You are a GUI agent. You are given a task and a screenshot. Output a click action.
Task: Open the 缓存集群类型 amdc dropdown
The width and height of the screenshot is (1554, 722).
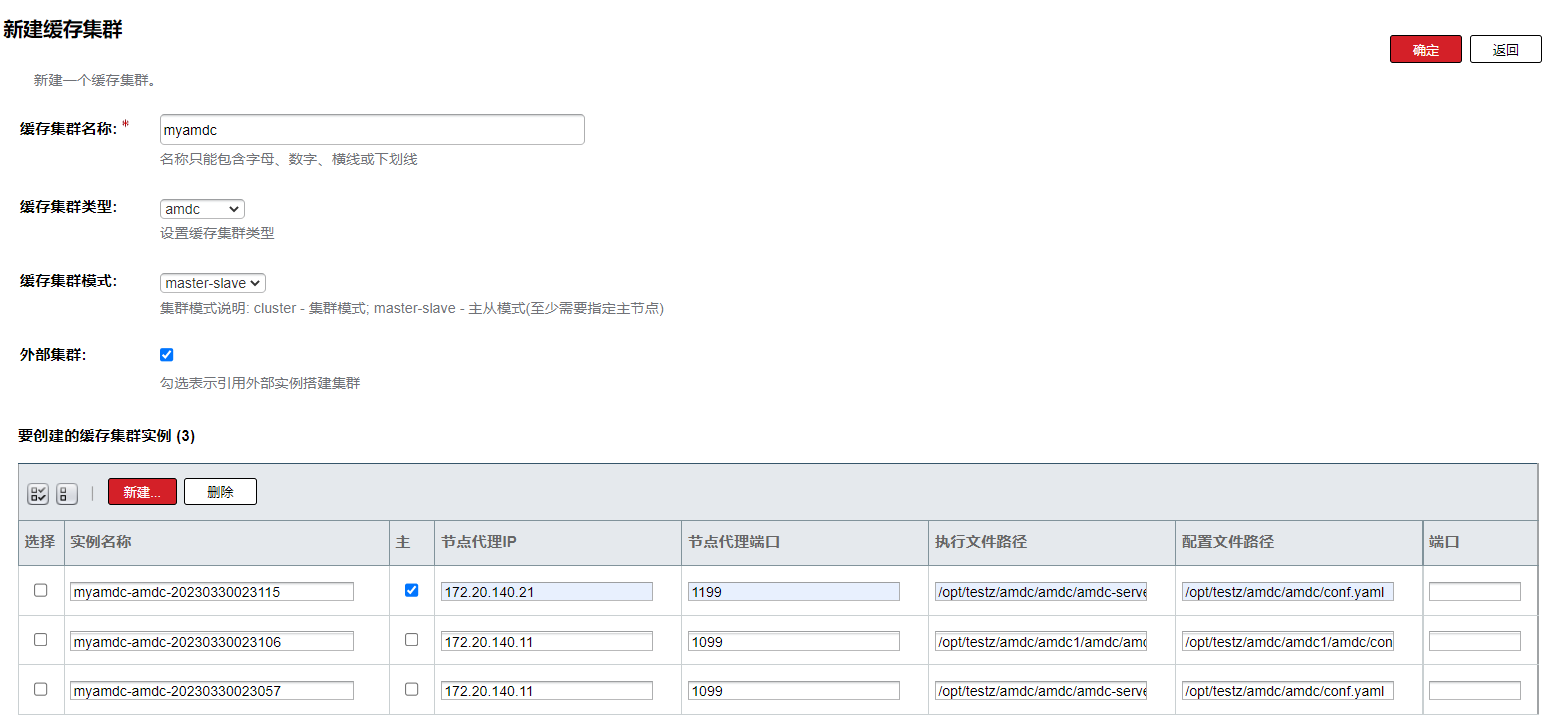(x=202, y=209)
